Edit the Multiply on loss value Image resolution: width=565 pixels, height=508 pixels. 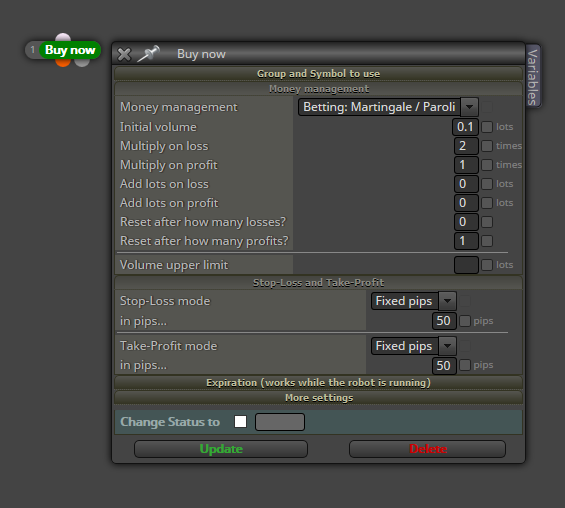[x=466, y=146]
